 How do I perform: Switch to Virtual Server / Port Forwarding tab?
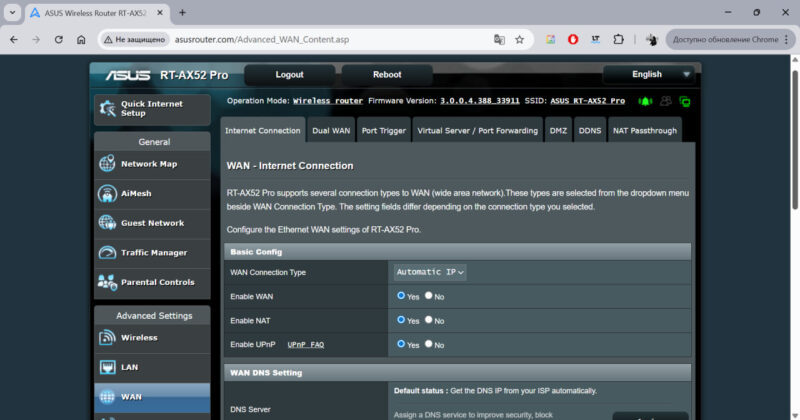click(478, 131)
